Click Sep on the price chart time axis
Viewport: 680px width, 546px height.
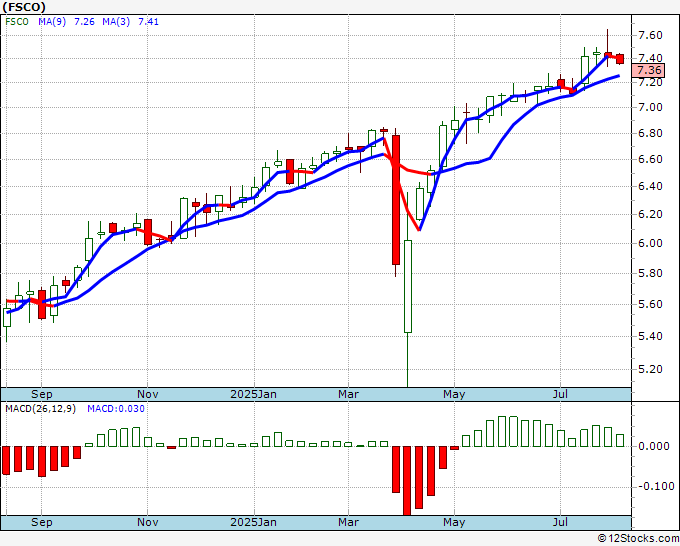(x=42, y=394)
